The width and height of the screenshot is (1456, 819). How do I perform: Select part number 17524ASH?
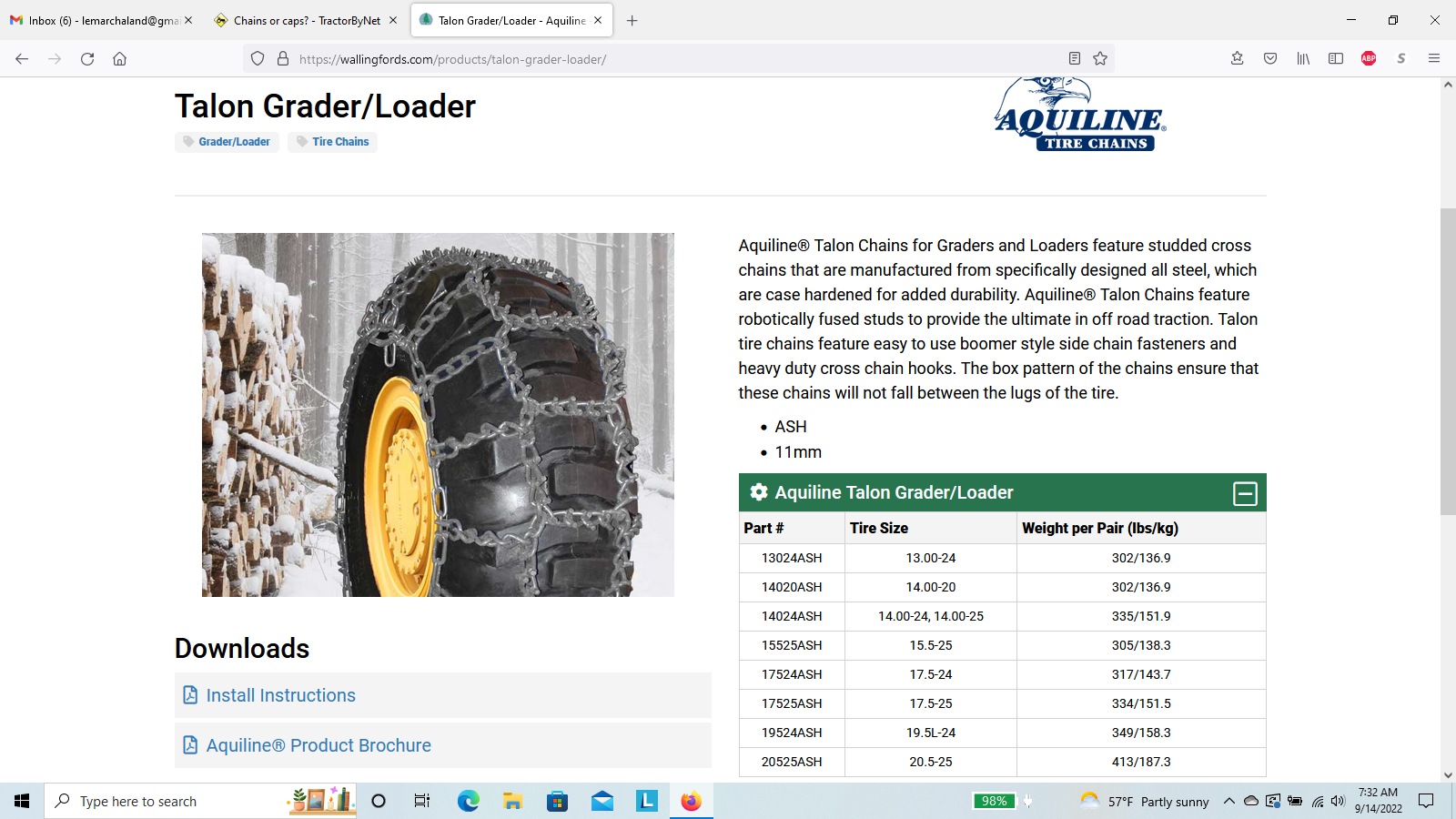pos(792,674)
